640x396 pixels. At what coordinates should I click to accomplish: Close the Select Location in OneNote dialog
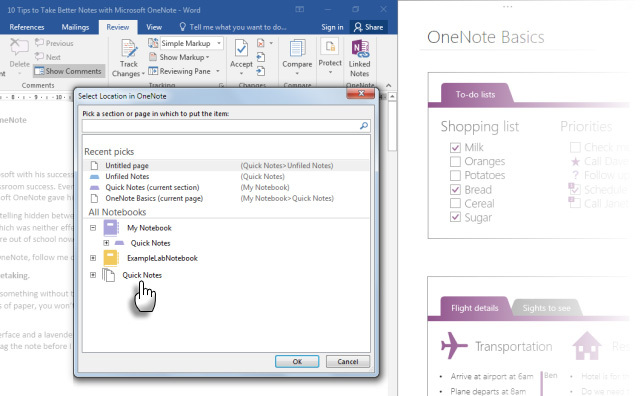click(x=361, y=93)
